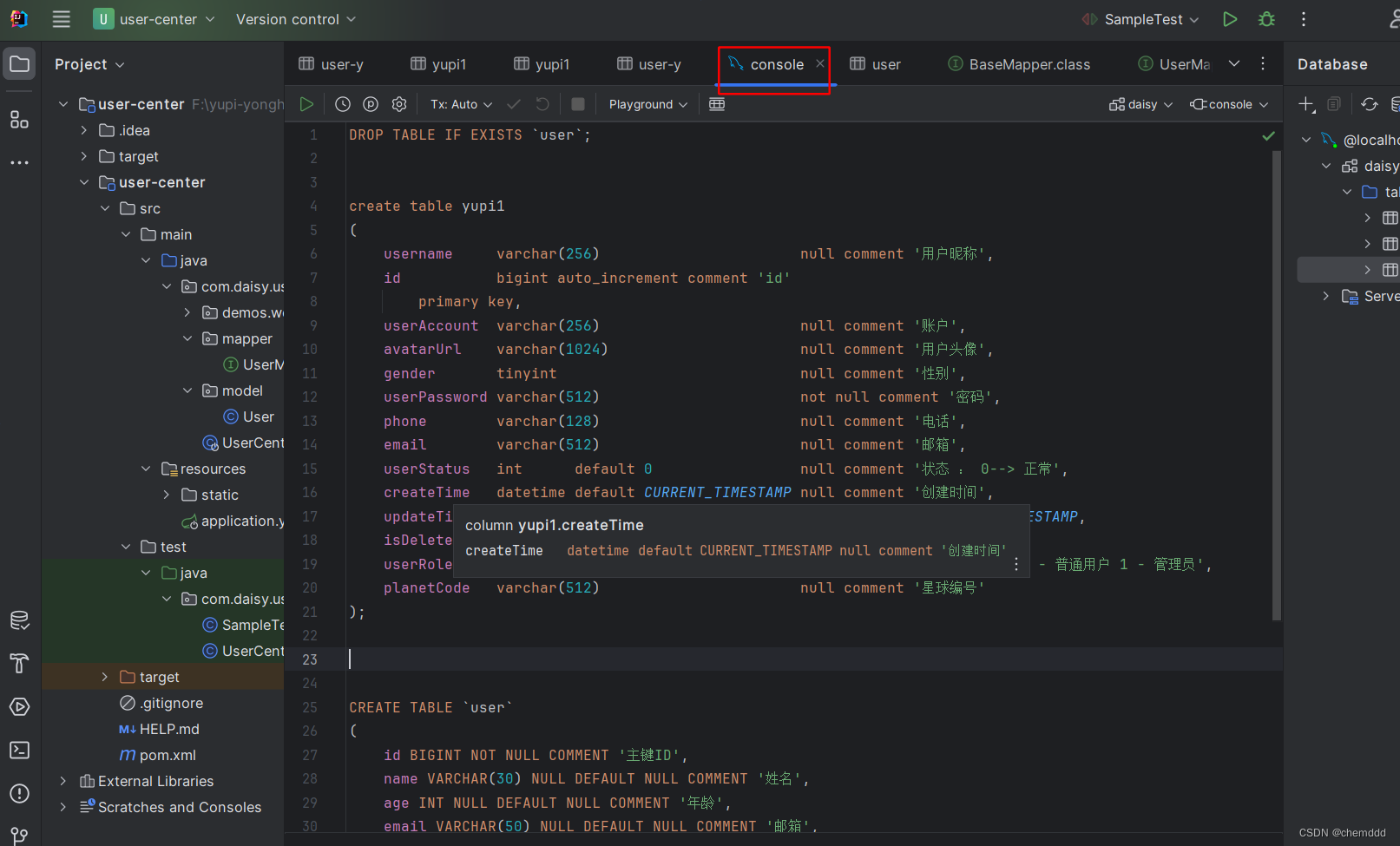Expand the .idea folder
The width and height of the screenshot is (1400, 846).
click(x=84, y=130)
